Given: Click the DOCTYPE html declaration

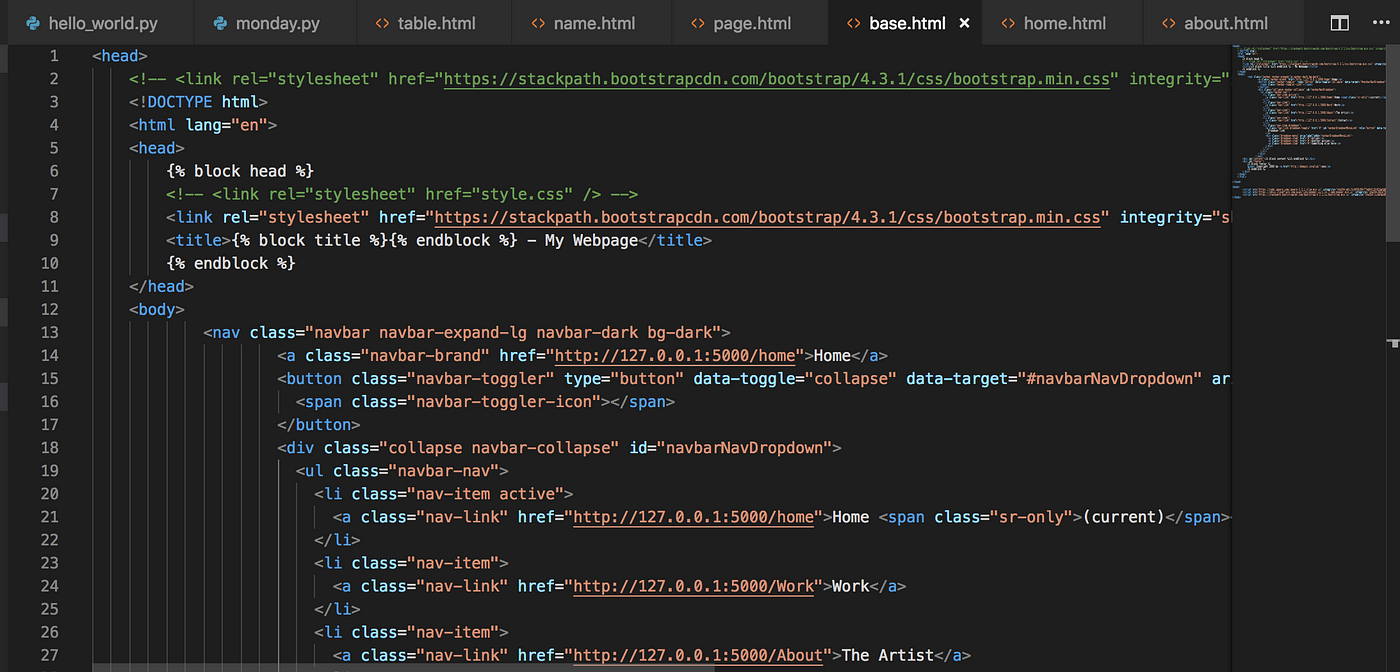Looking at the screenshot, I should click(x=198, y=102).
